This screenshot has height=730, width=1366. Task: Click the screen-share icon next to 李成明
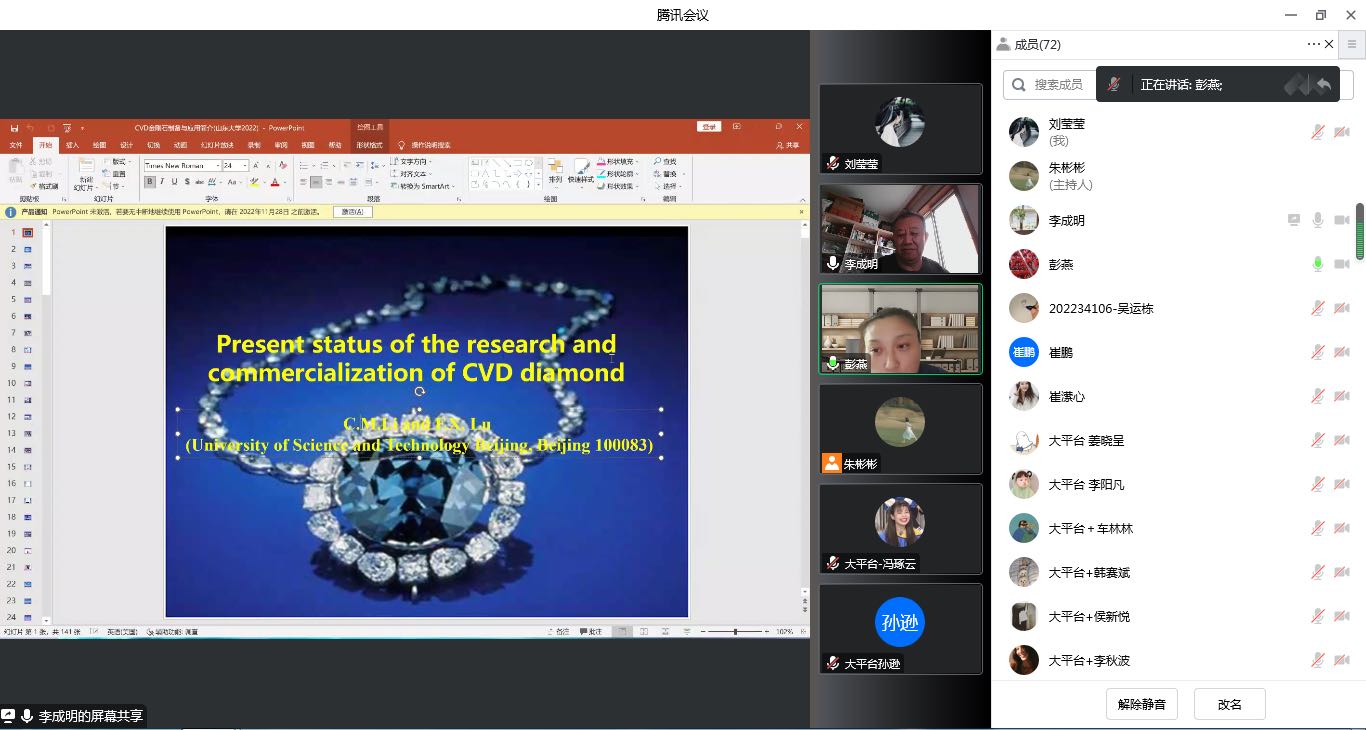(1294, 220)
